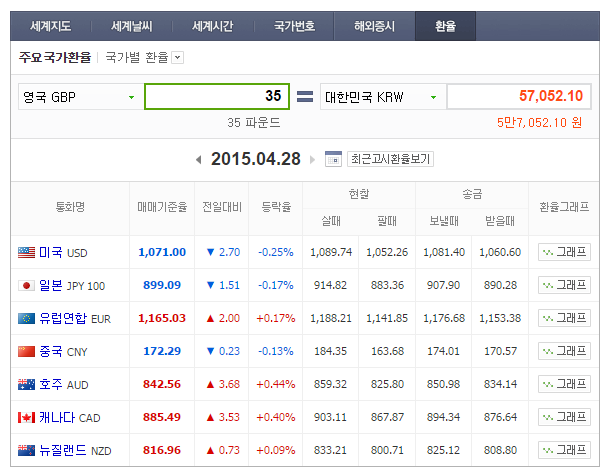Click the Australia flag icon
608x475 pixels.
pyautogui.click(x=27, y=384)
